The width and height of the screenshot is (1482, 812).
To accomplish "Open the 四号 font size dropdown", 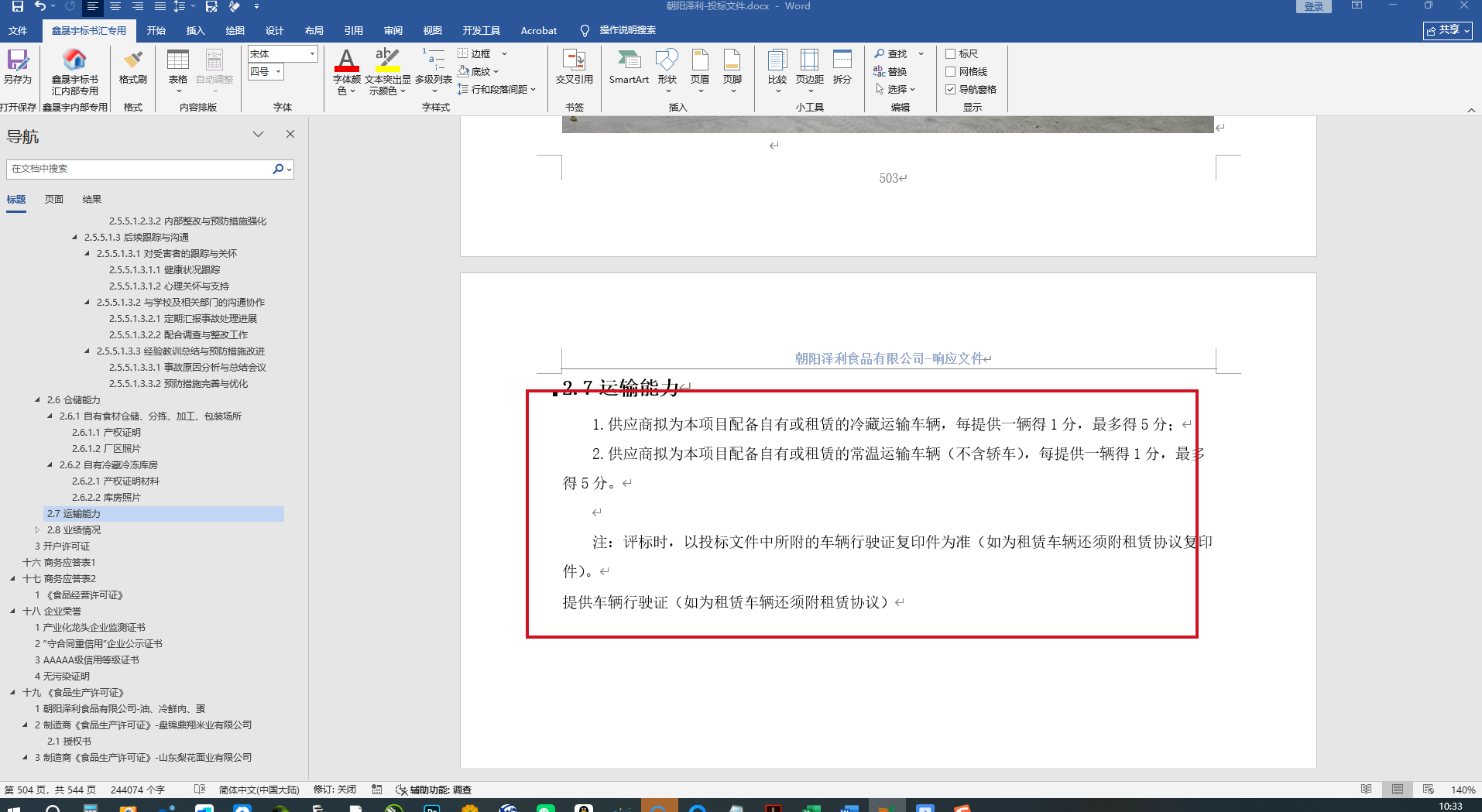I will pos(278,71).
